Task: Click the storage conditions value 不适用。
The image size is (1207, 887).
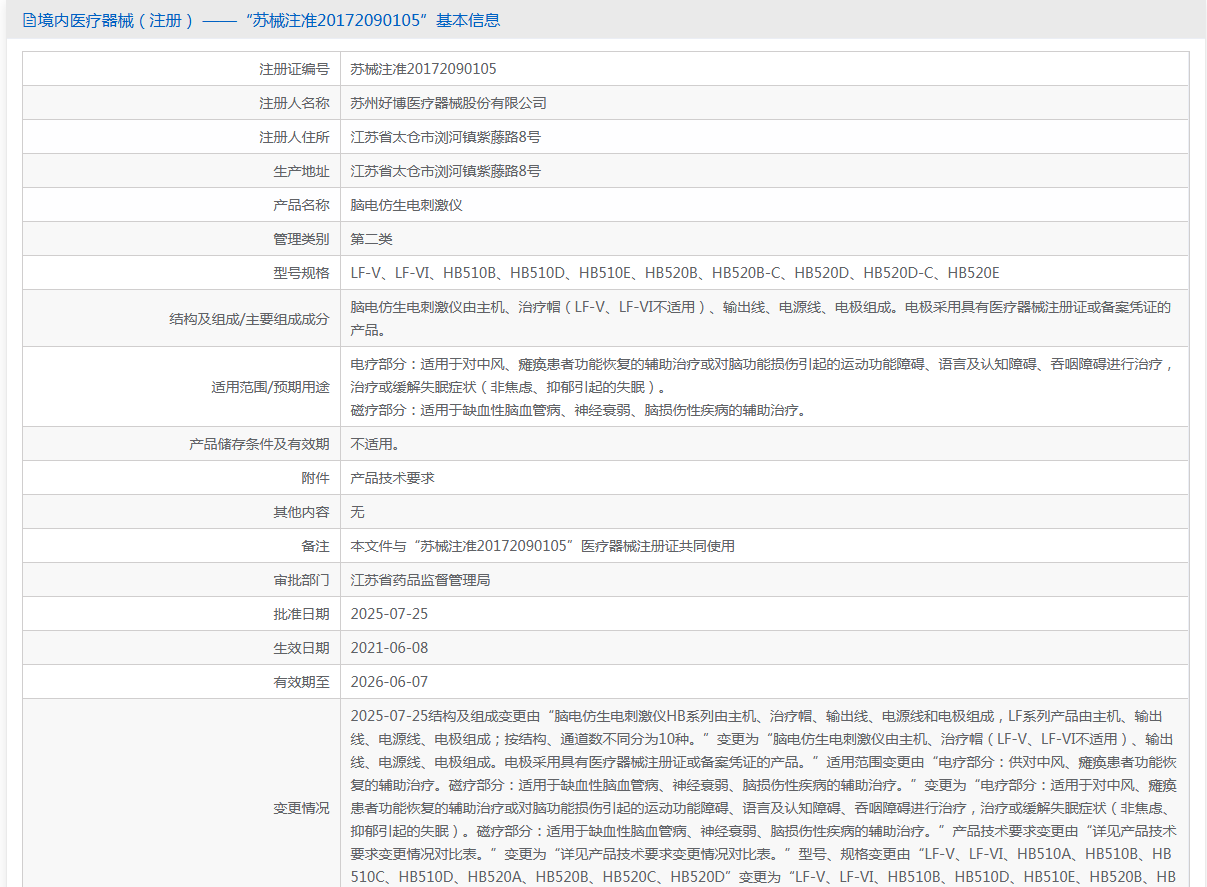Action: click(x=375, y=444)
